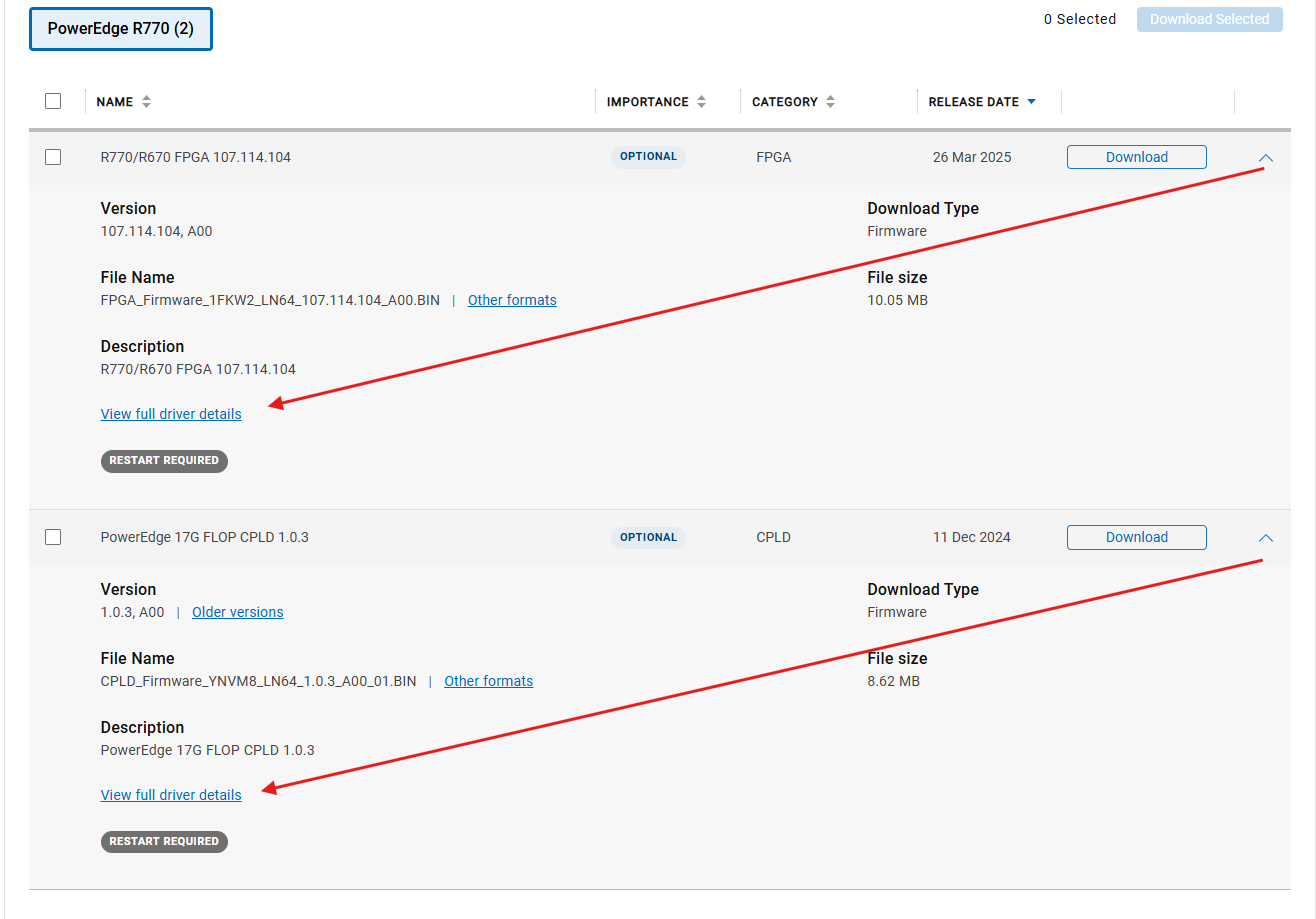The width and height of the screenshot is (1316, 919).
Task: Open Other formats for the CPLD file
Action: (488, 680)
